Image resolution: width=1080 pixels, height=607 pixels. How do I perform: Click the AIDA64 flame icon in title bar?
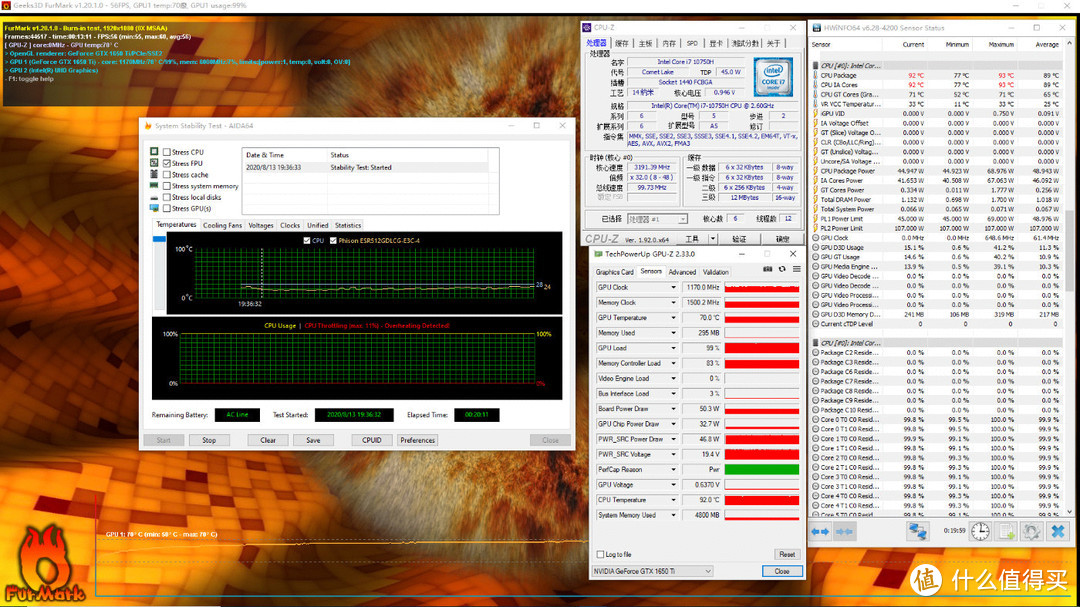pyautogui.click(x=147, y=126)
